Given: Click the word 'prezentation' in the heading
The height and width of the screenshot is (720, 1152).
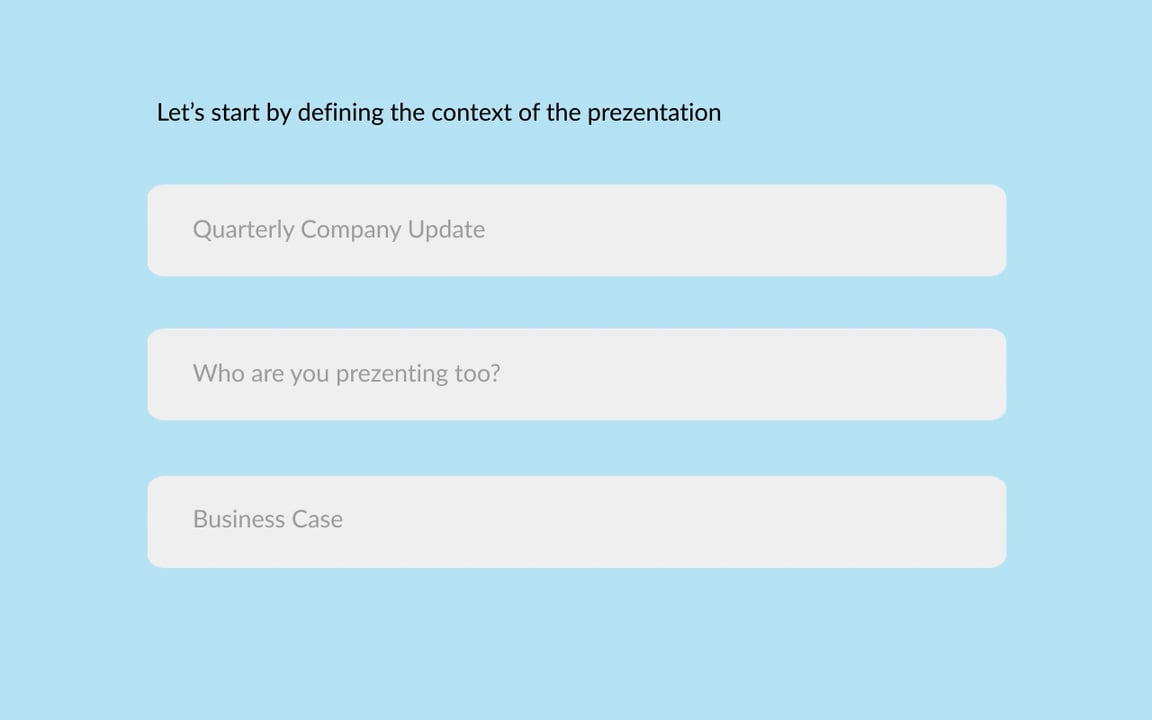Looking at the screenshot, I should coord(654,113).
